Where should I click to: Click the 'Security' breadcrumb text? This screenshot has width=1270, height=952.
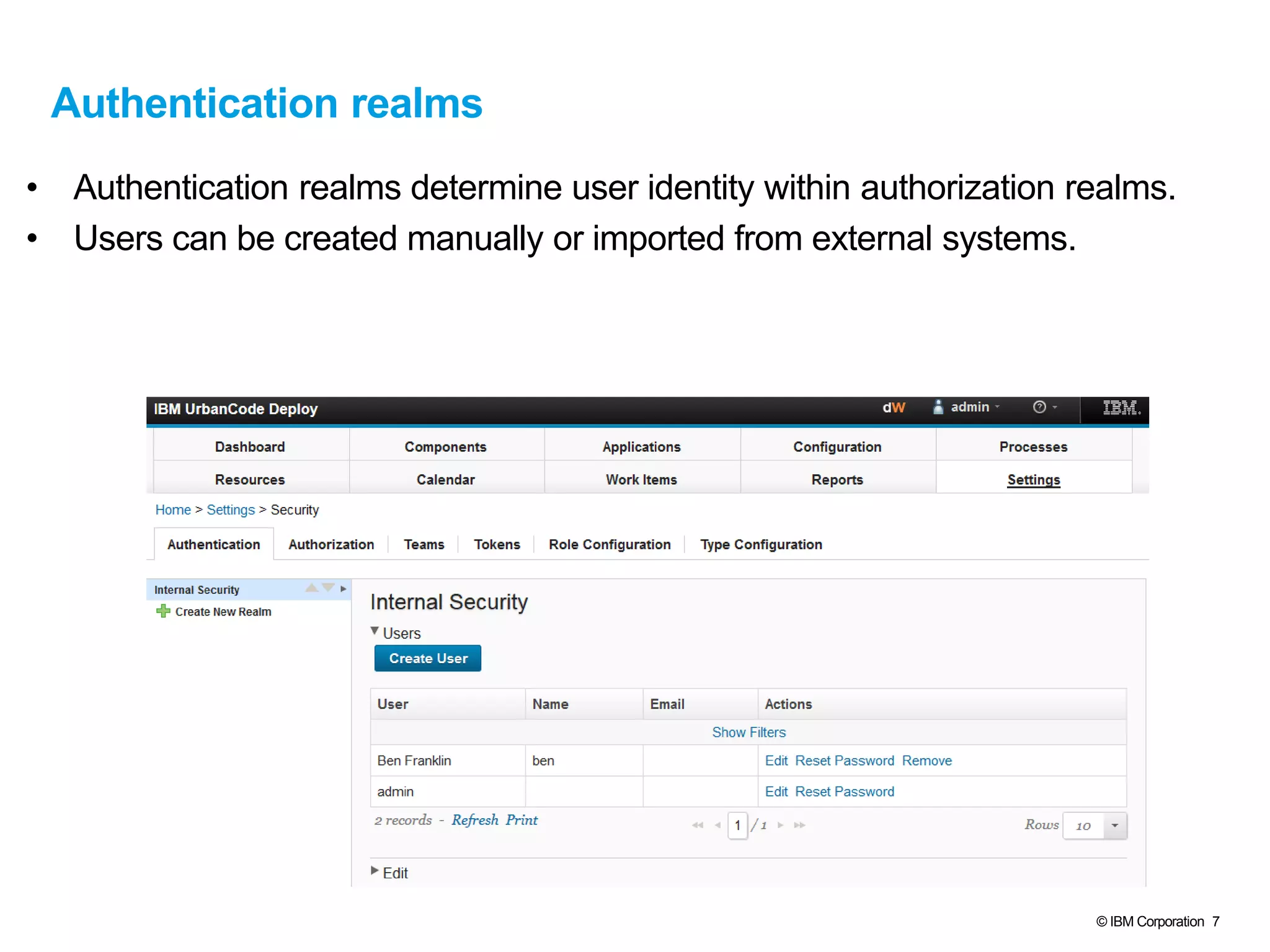tap(295, 509)
